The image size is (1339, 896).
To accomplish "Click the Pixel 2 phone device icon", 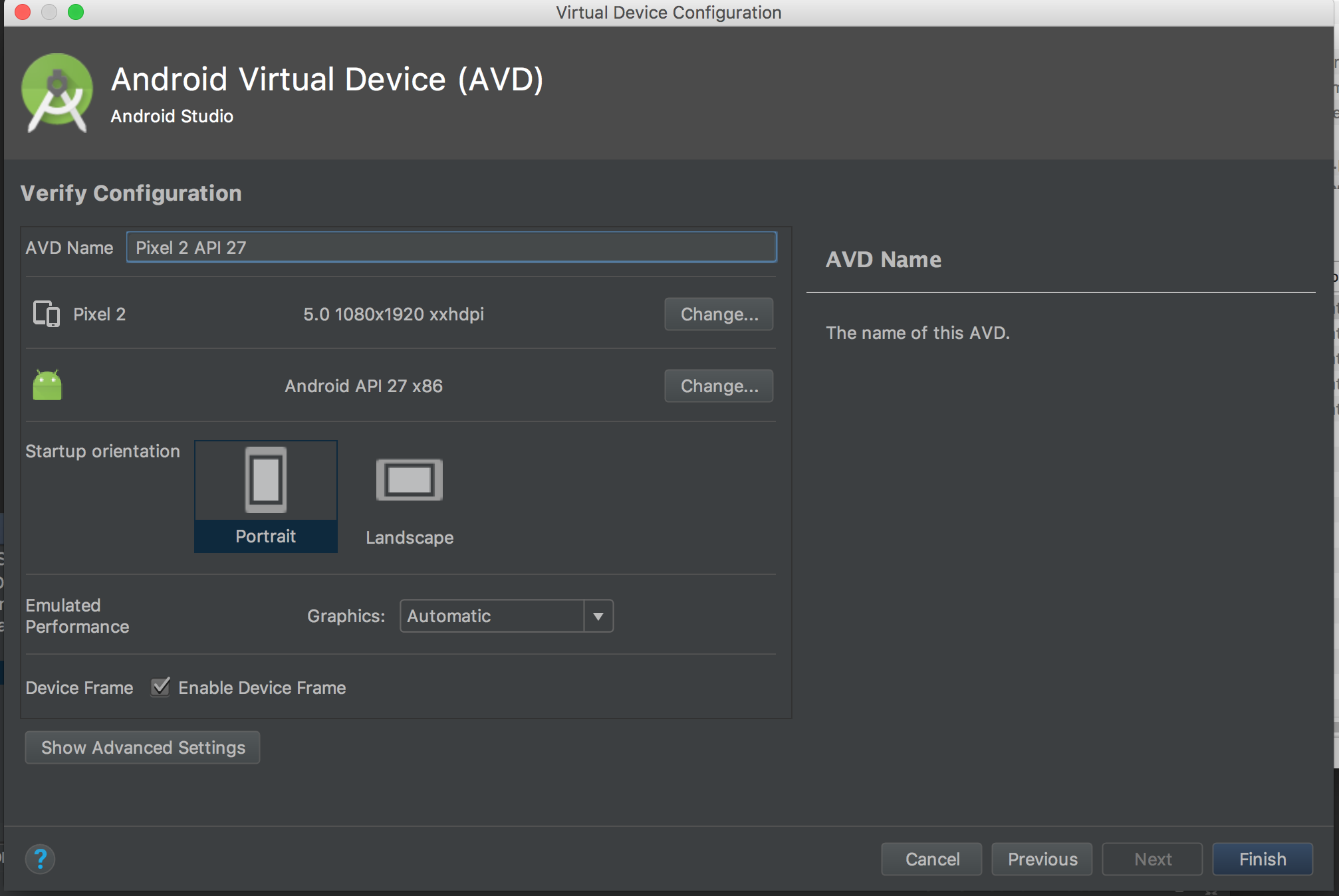I will (x=45, y=314).
